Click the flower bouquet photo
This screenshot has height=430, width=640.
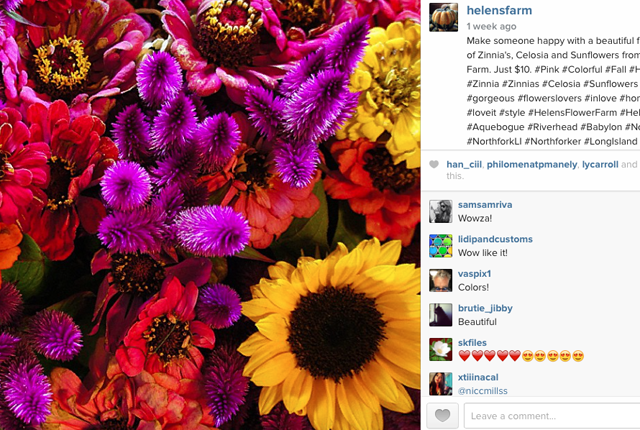pos(210,215)
